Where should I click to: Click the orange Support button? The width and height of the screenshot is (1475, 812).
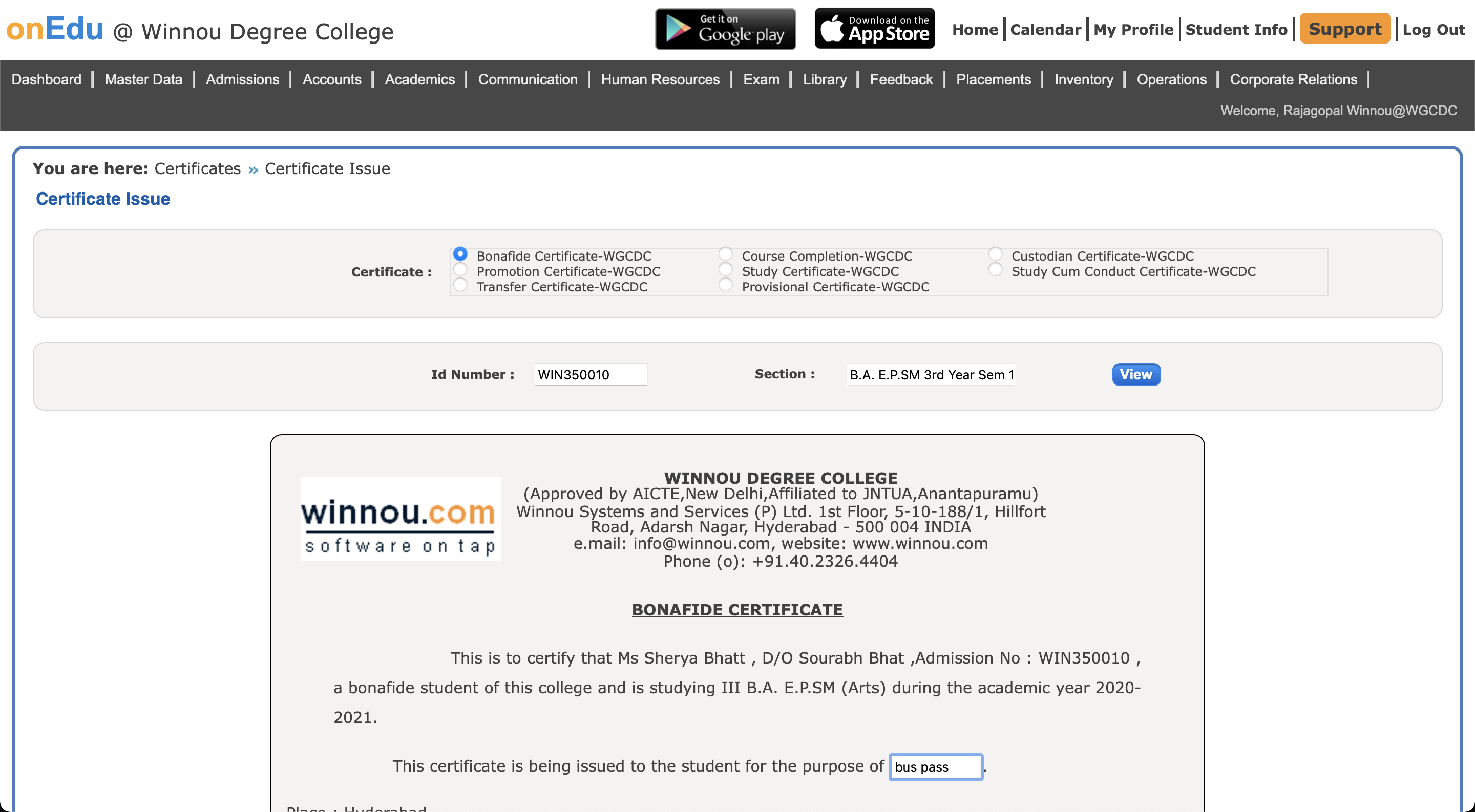point(1344,29)
